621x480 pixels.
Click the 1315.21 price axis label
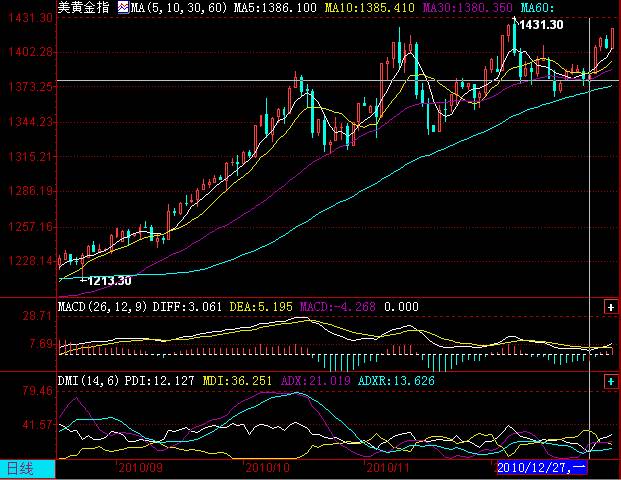[31, 156]
